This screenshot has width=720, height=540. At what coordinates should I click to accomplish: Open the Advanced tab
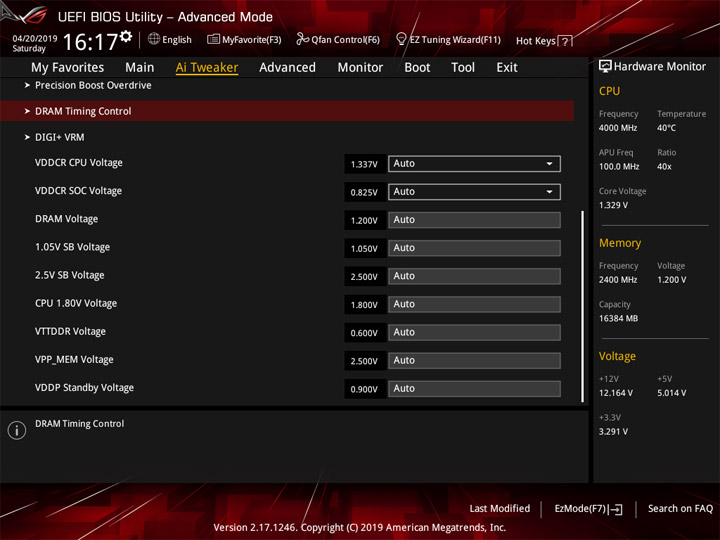pos(287,68)
